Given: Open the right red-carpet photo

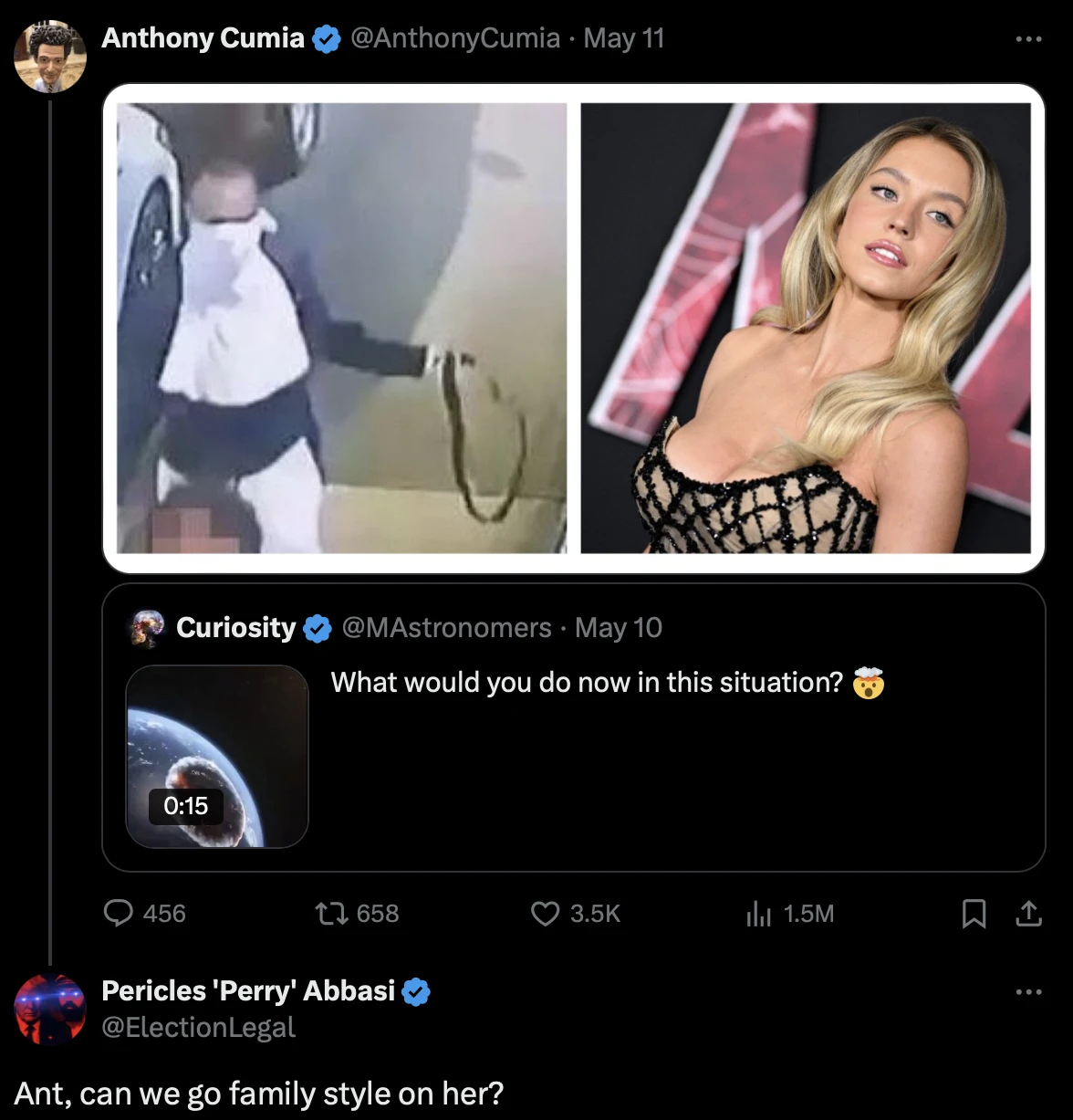Looking at the screenshot, I should click(806, 328).
